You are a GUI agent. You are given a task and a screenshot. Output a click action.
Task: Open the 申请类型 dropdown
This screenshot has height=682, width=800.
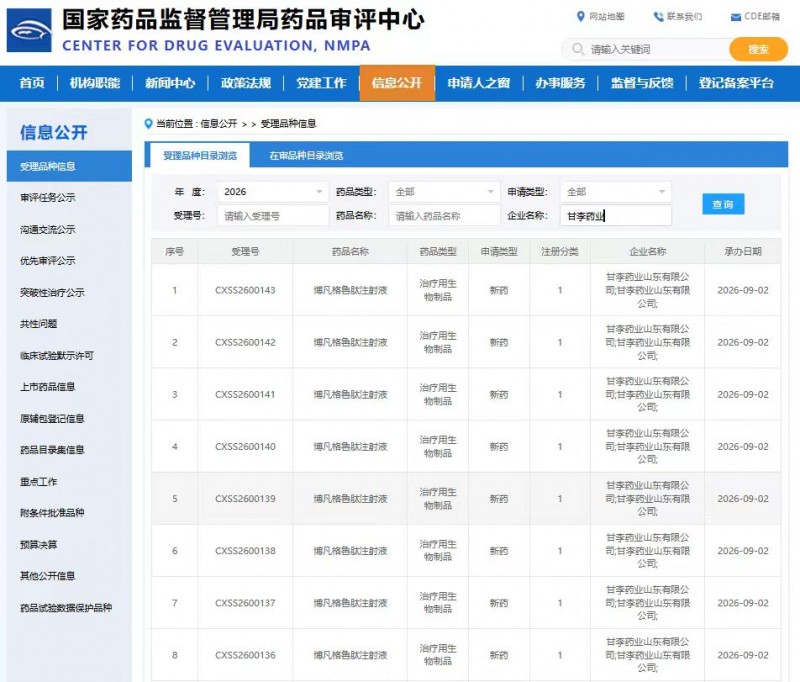click(x=615, y=192)
